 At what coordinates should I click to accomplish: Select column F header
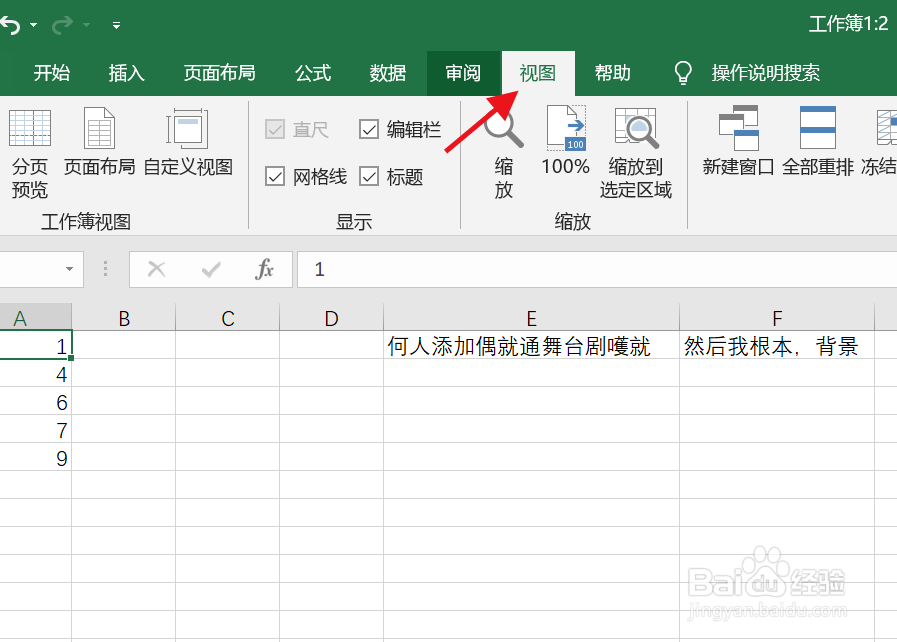click(777, 318)
